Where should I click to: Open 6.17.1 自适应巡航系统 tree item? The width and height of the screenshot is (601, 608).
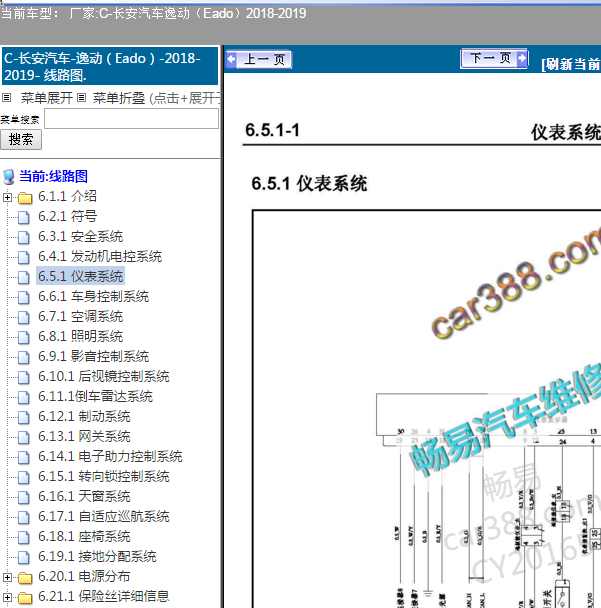tap(104, 516)
